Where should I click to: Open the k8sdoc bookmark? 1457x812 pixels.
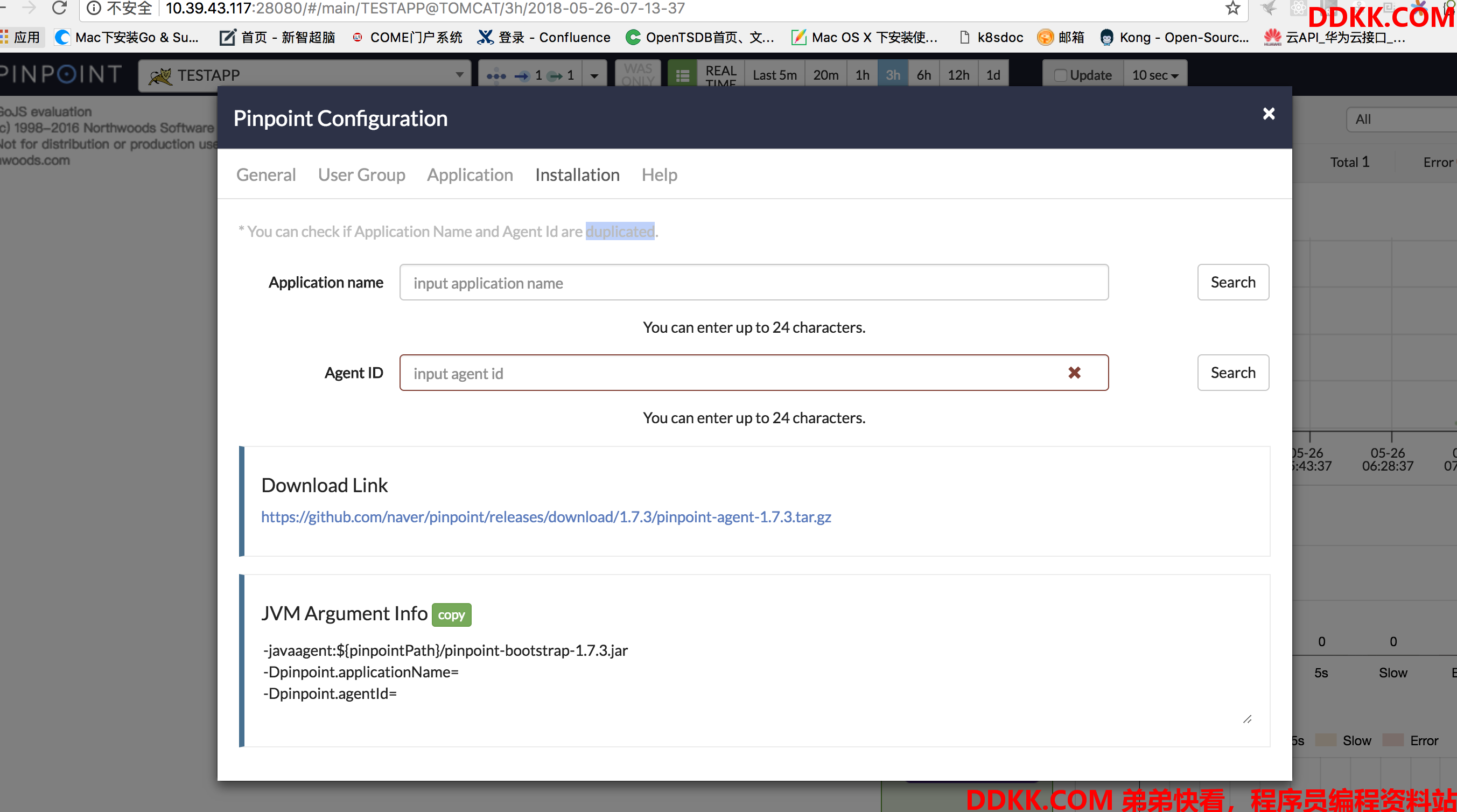991,37
